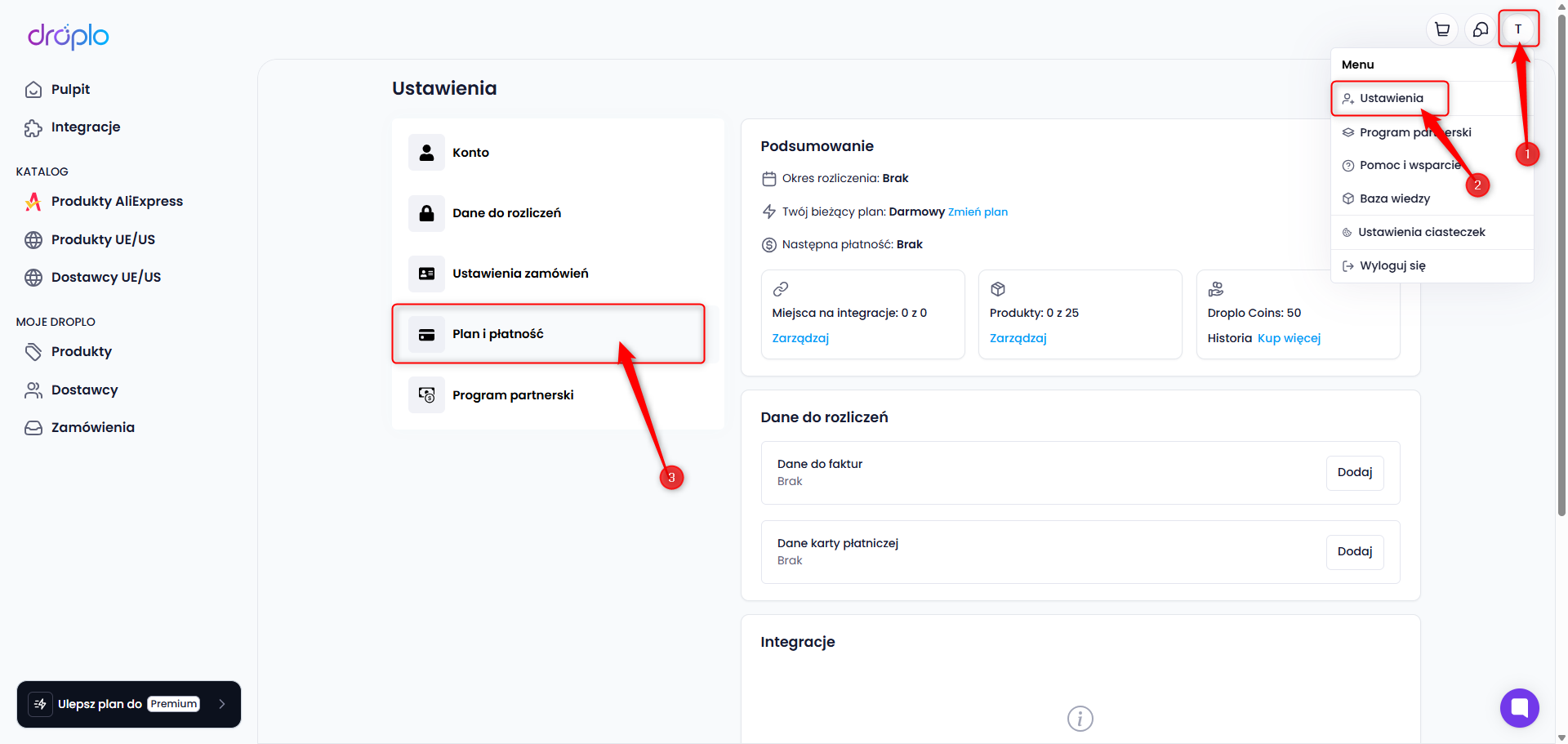Screen dimensions: 1568x744
Task: Click Kup więcej Droplo Coins link
Action: pos(1289,338)
